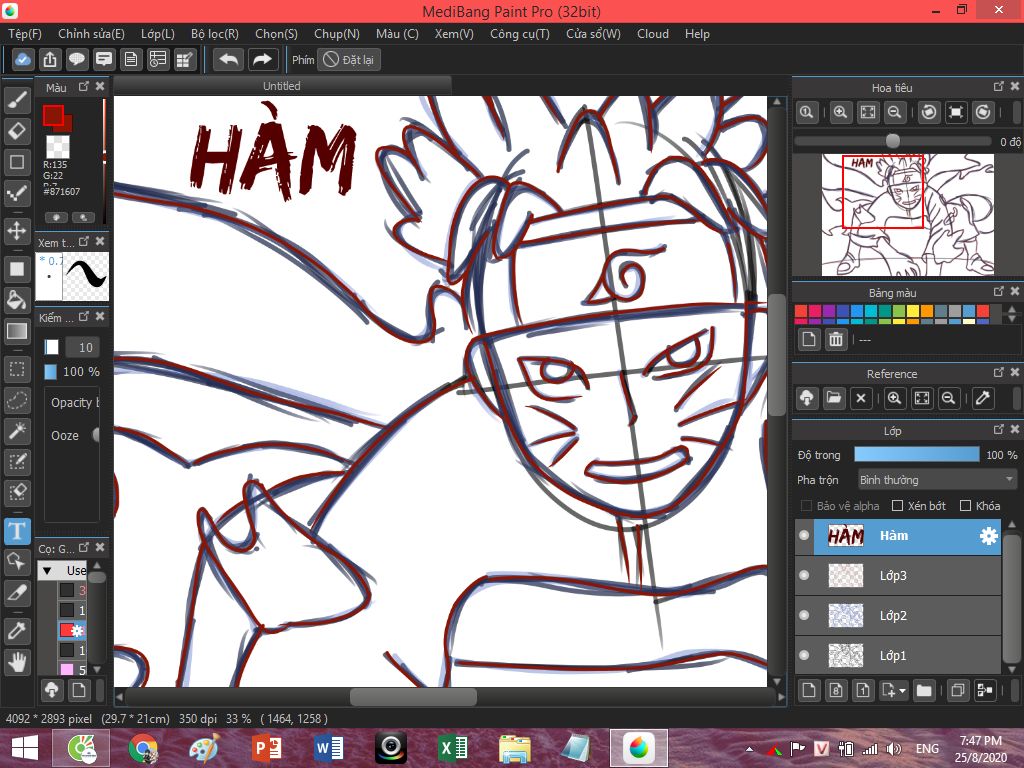Toggle visibility of Lớp3 layer
The image size is (1024, 768).
click(804, 575)
